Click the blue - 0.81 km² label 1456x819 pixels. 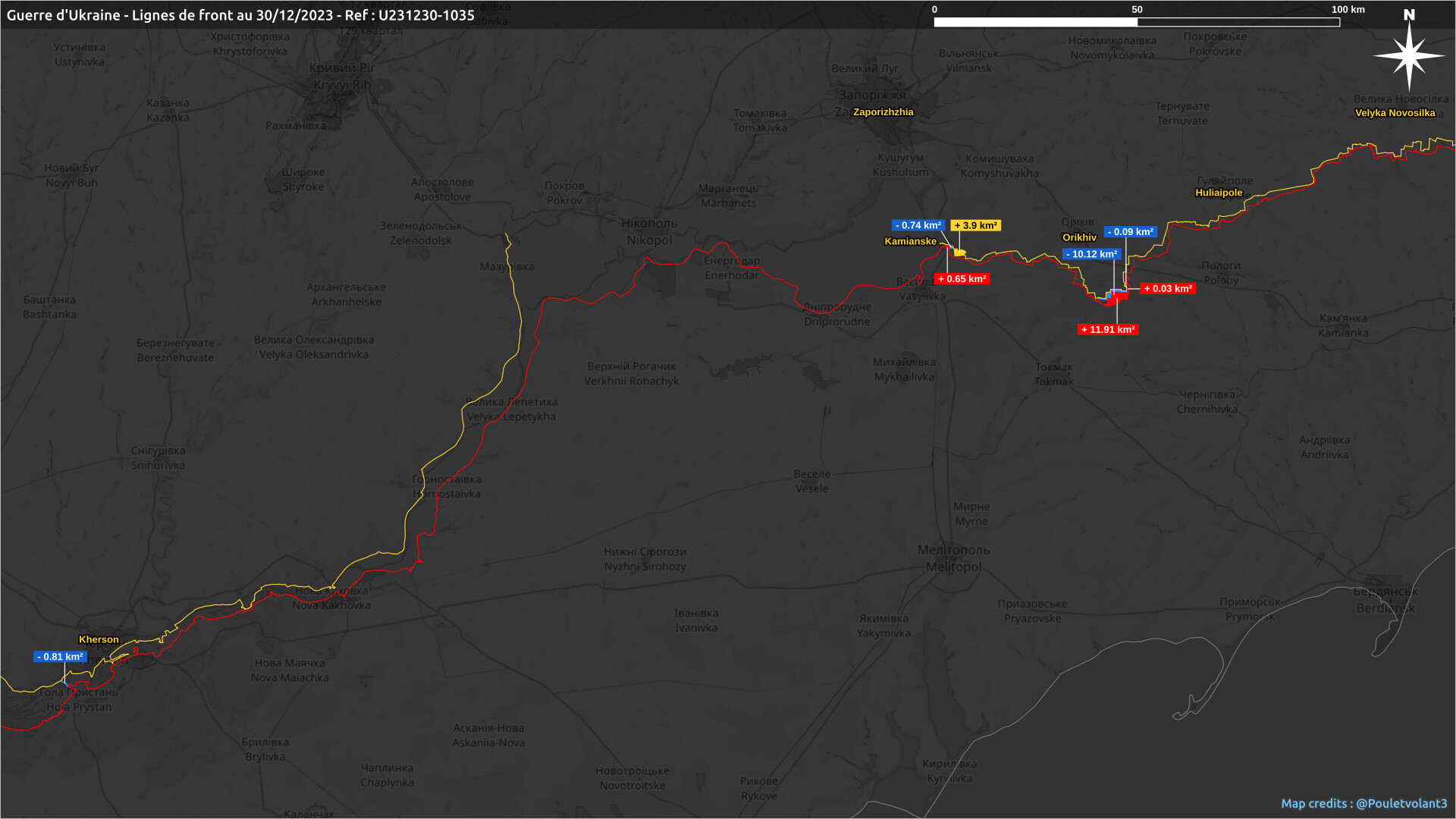(x=60, y=657)
